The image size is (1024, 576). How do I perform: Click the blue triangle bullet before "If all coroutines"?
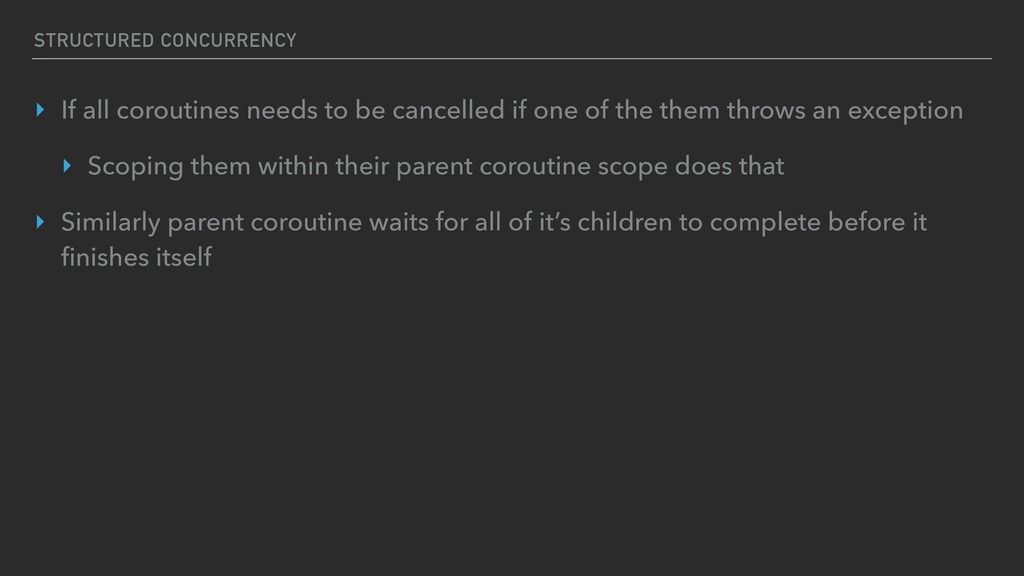point(40,110)
